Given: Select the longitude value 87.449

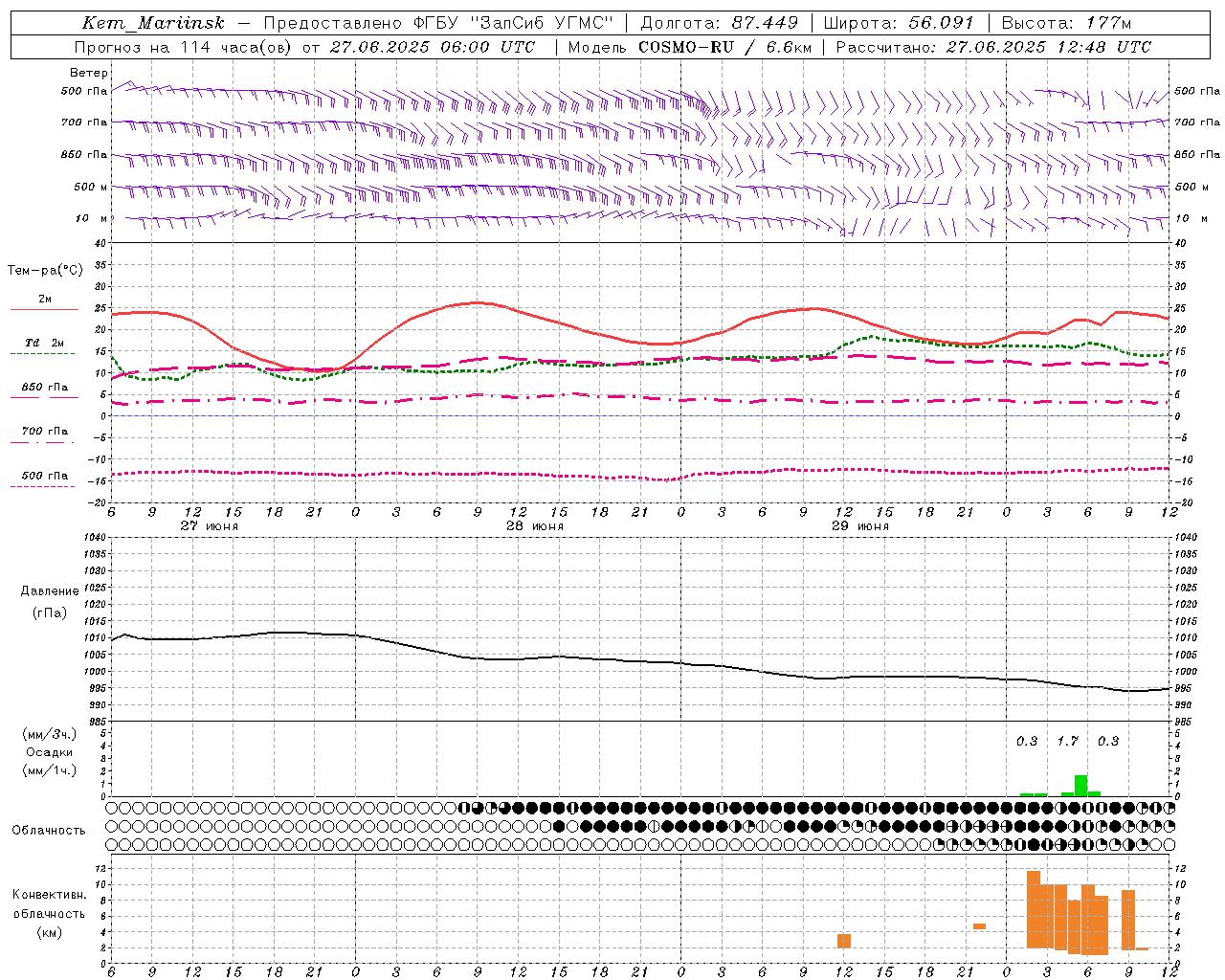Looking at the screenshot, I should [x=766, y=23].
